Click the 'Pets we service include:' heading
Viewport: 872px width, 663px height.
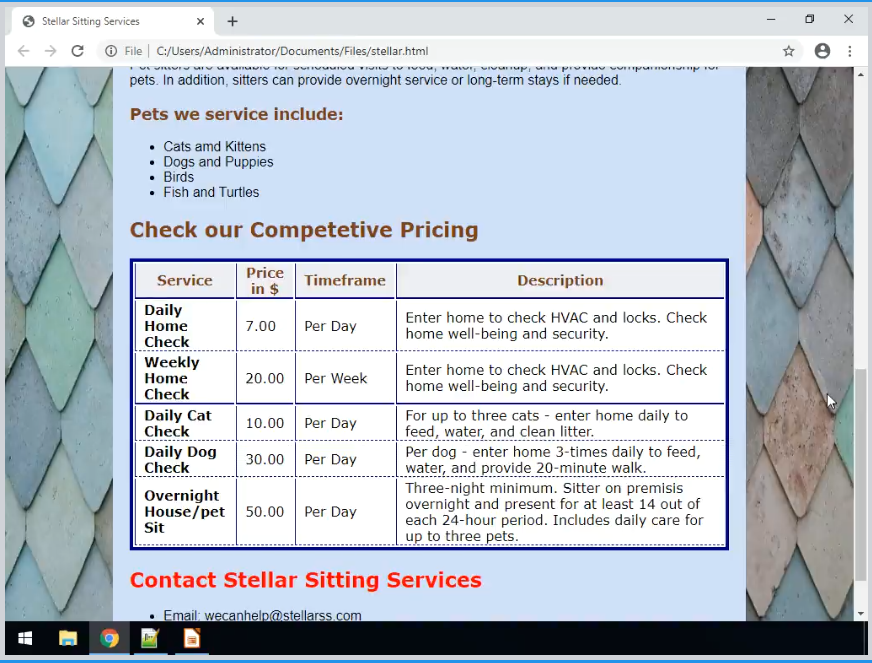point(236,114)
